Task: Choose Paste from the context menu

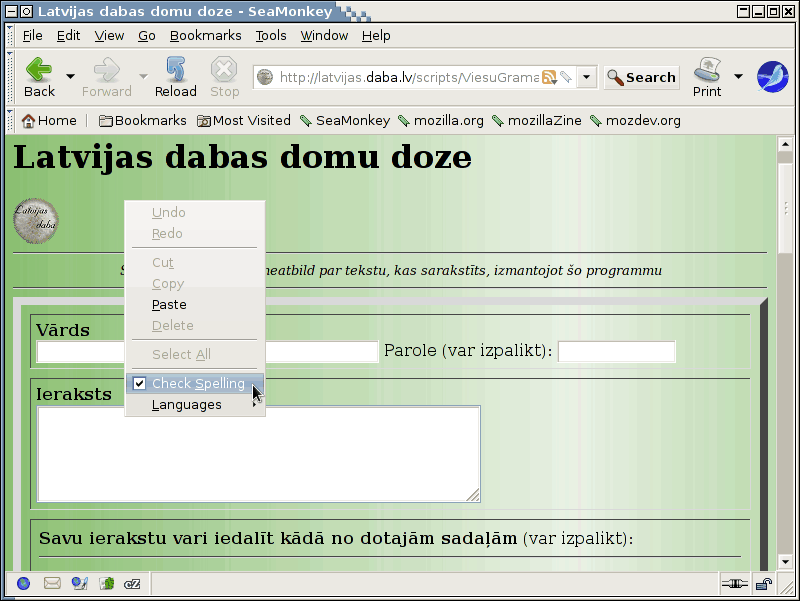Action: click(x=195, y=305)
